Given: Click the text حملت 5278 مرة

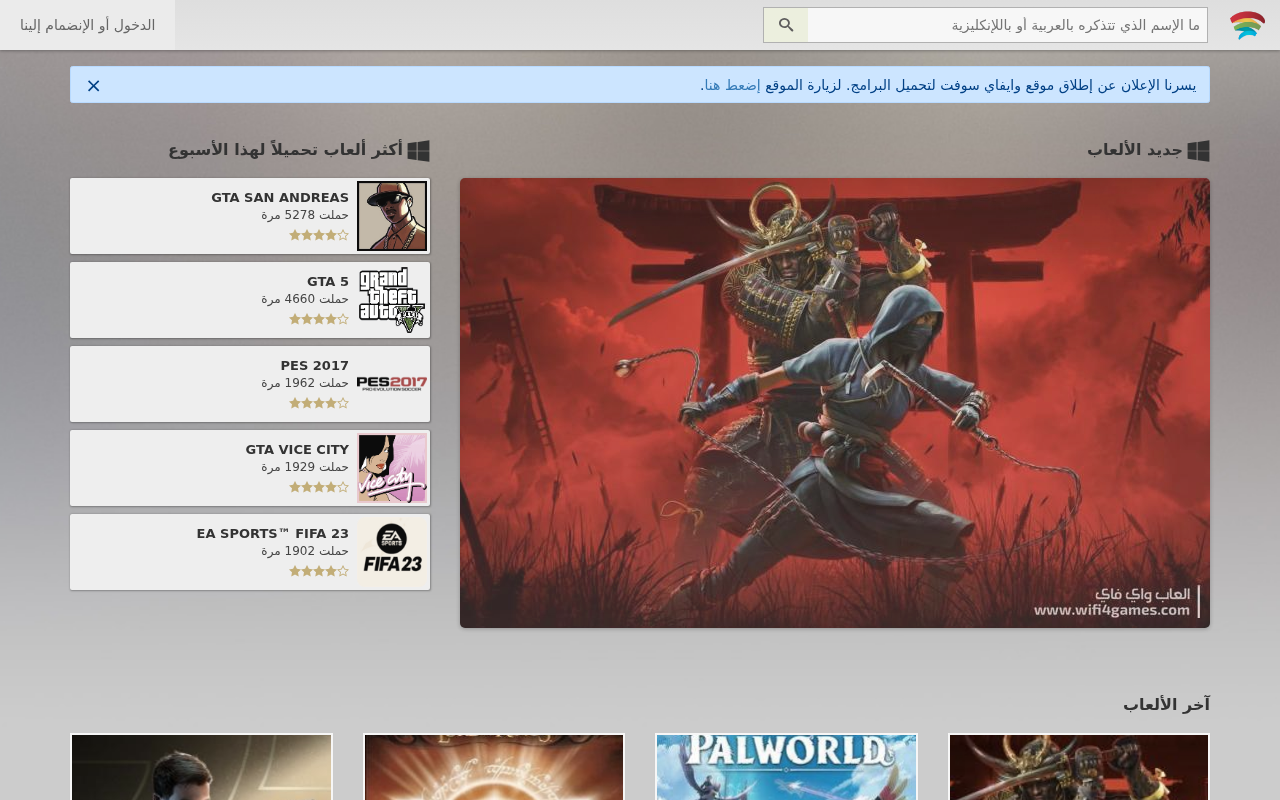Looking at the screenshot, I should [x=305, y=215].
